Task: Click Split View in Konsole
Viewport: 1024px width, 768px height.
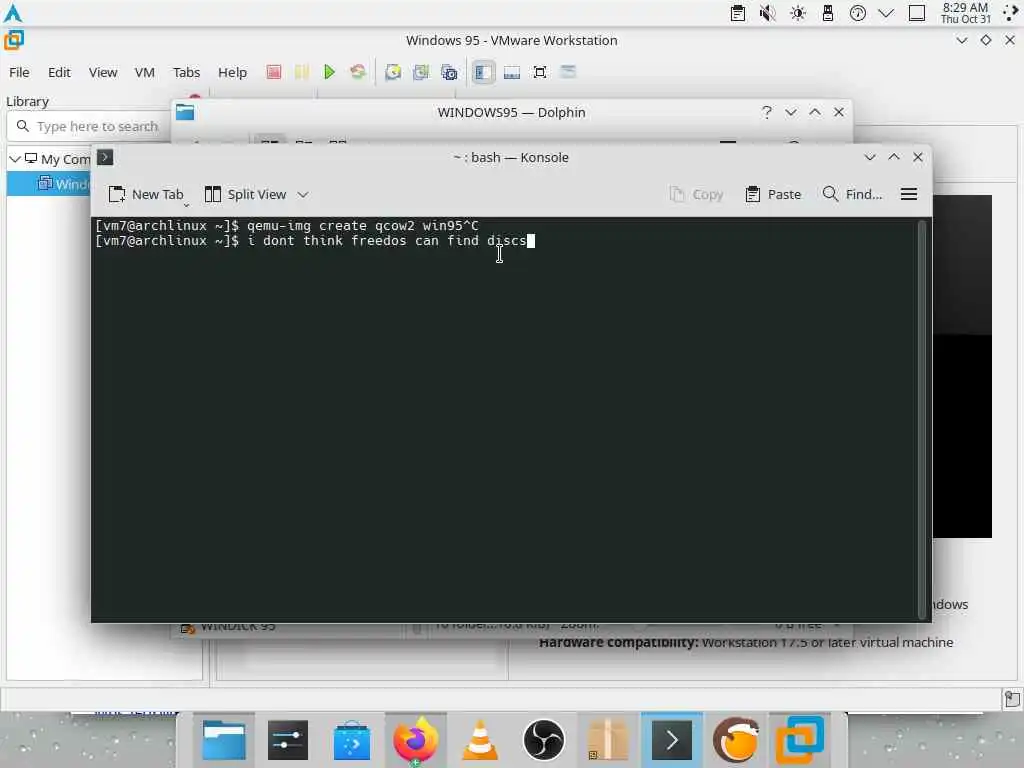Action: 246,195
